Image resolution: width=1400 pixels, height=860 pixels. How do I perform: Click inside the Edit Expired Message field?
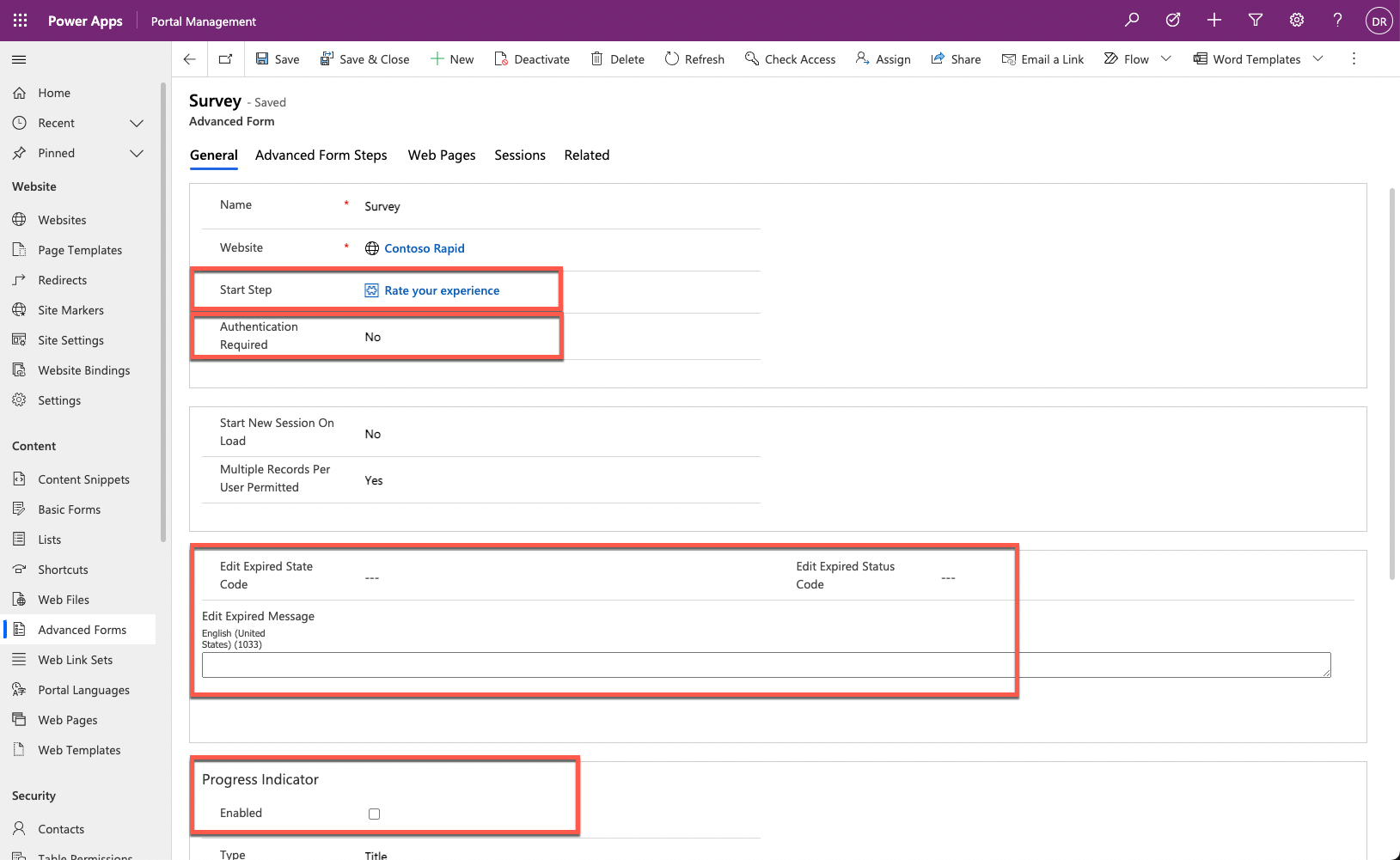point(765,664)
